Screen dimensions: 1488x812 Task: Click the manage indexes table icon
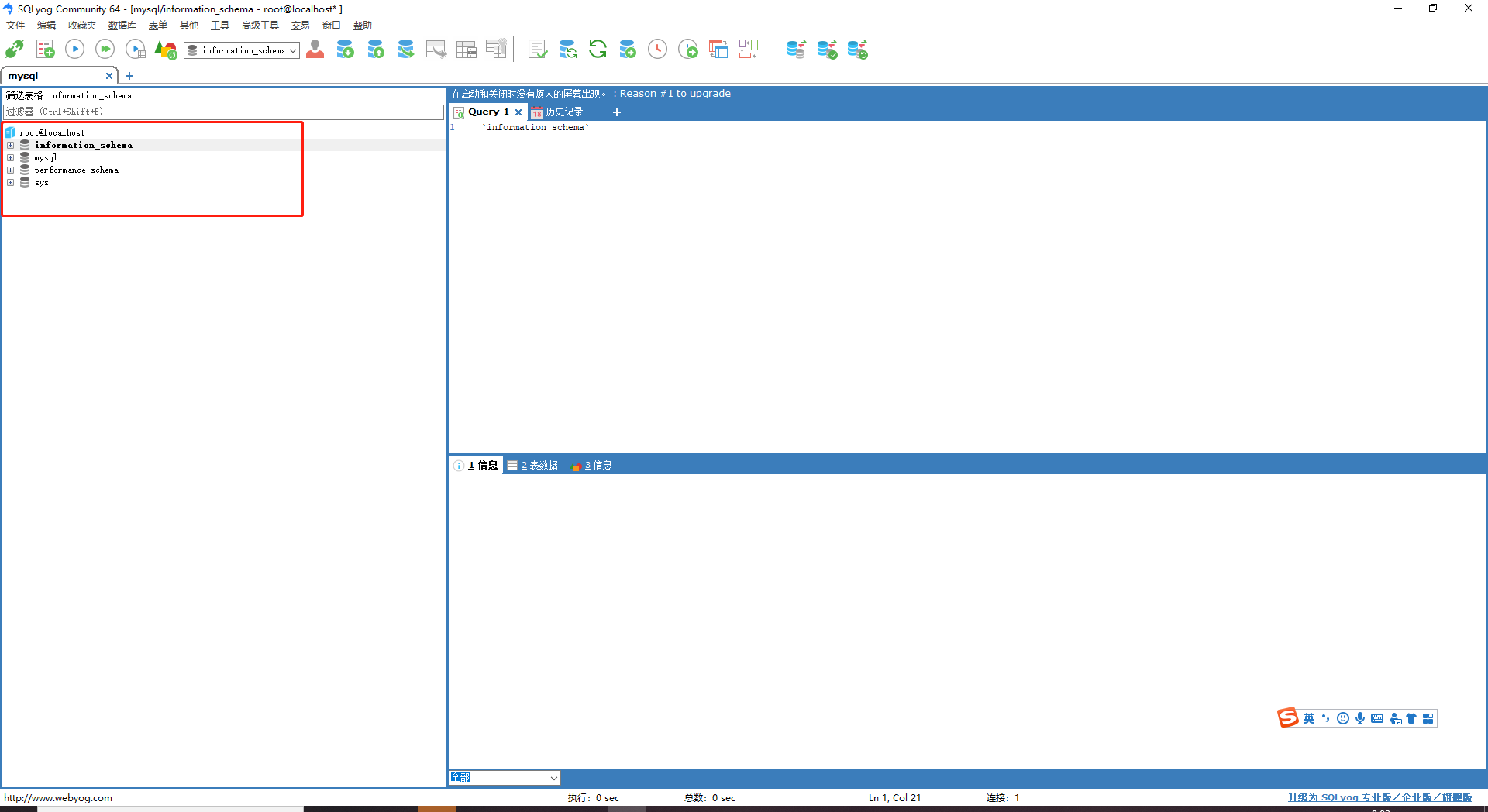(496, 50)
